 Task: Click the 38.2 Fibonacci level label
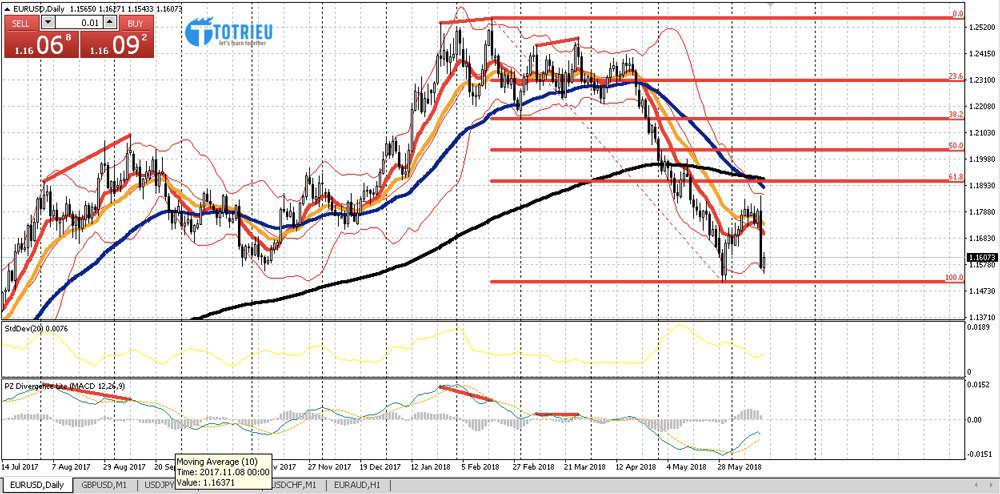point(955,115)
